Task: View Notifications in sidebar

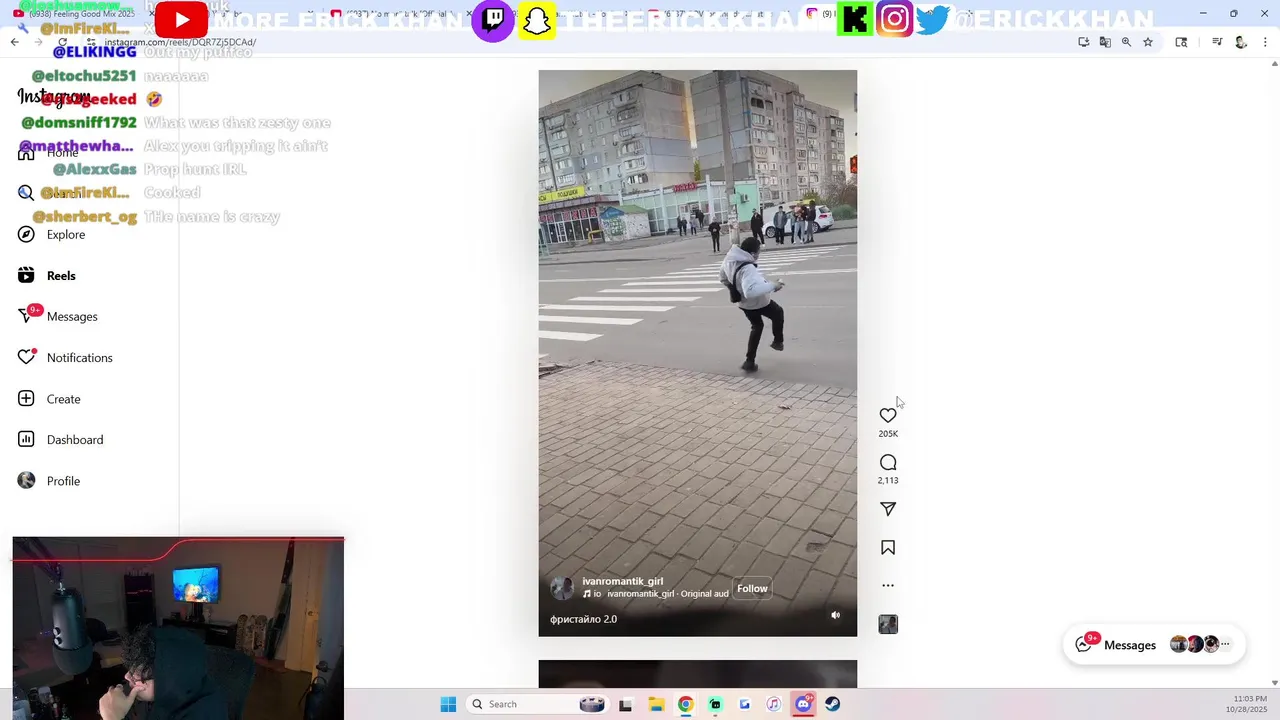Action: point(66,357)
